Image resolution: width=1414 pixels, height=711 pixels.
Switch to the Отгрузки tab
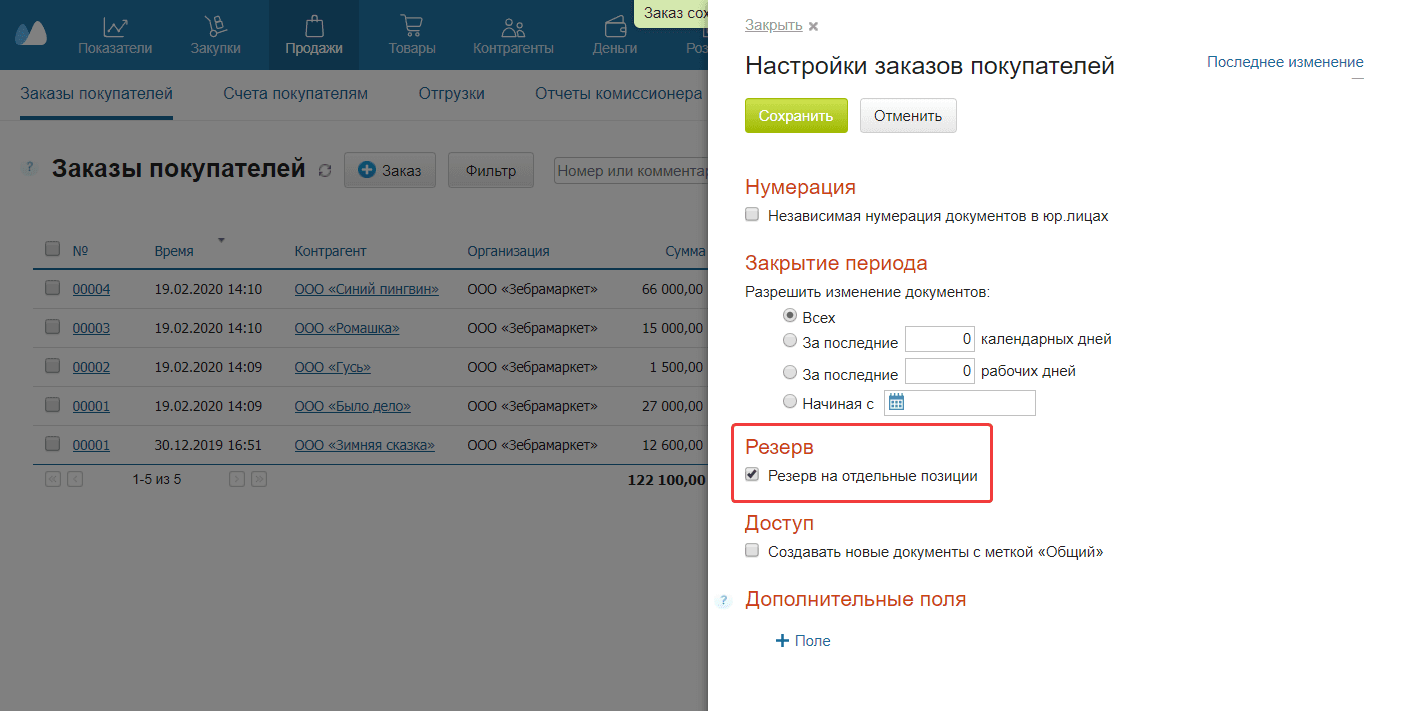(452, 93)
